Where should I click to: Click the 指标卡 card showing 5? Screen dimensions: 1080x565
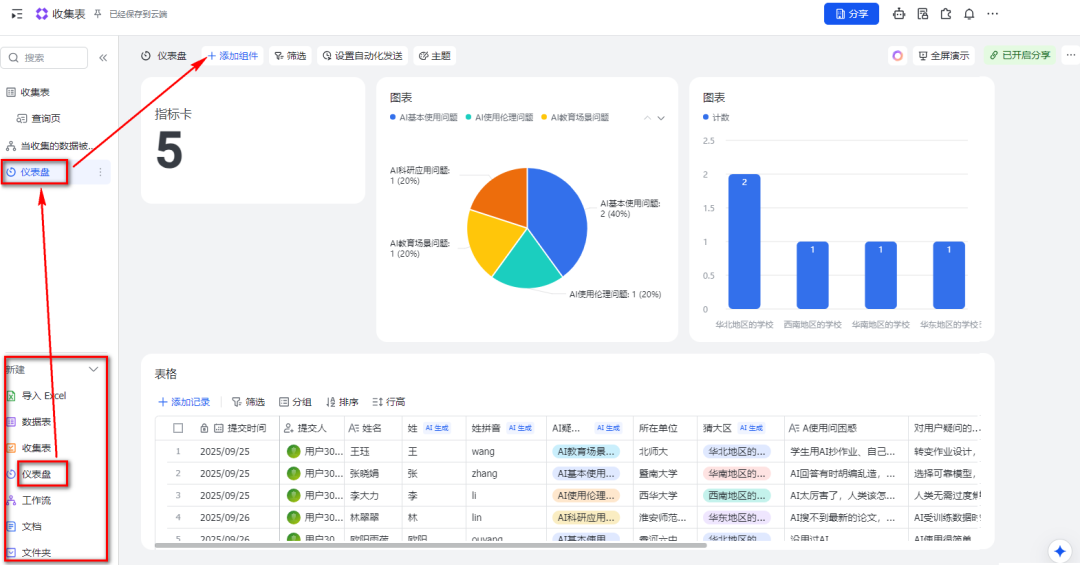pyautogui.click(x=253, y=141)
